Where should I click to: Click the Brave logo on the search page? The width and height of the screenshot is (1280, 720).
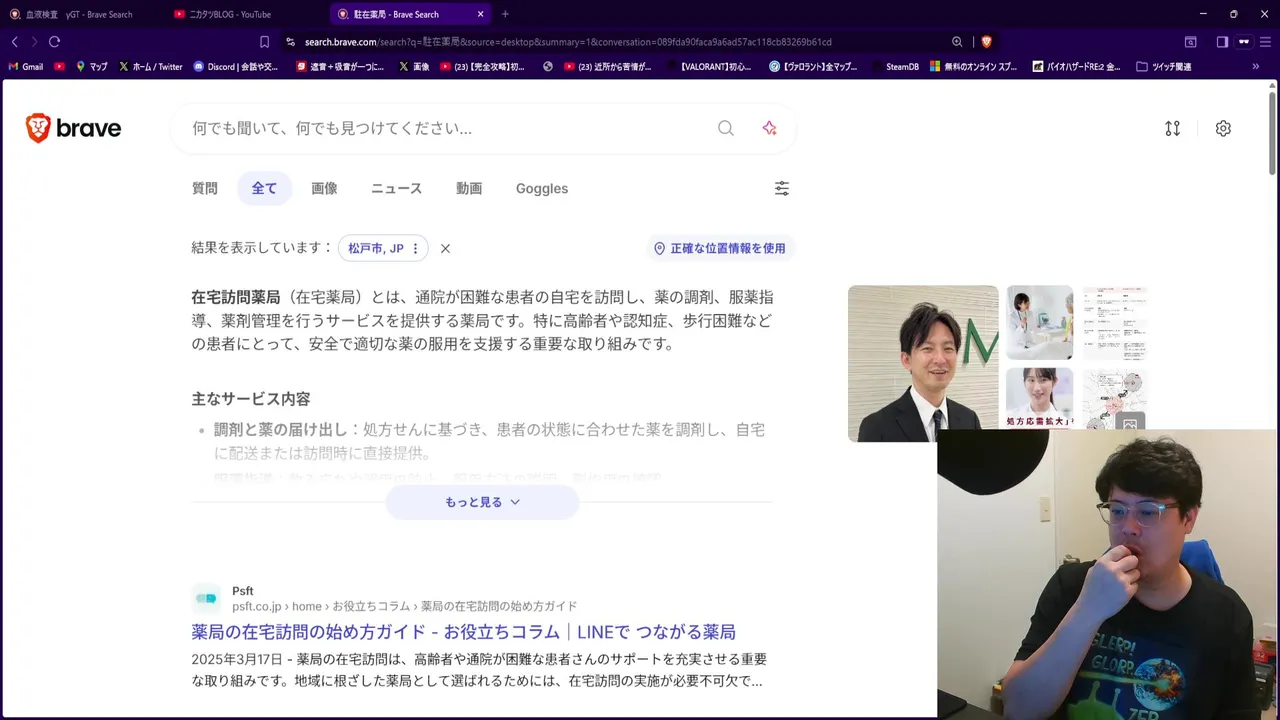(73, 128)
